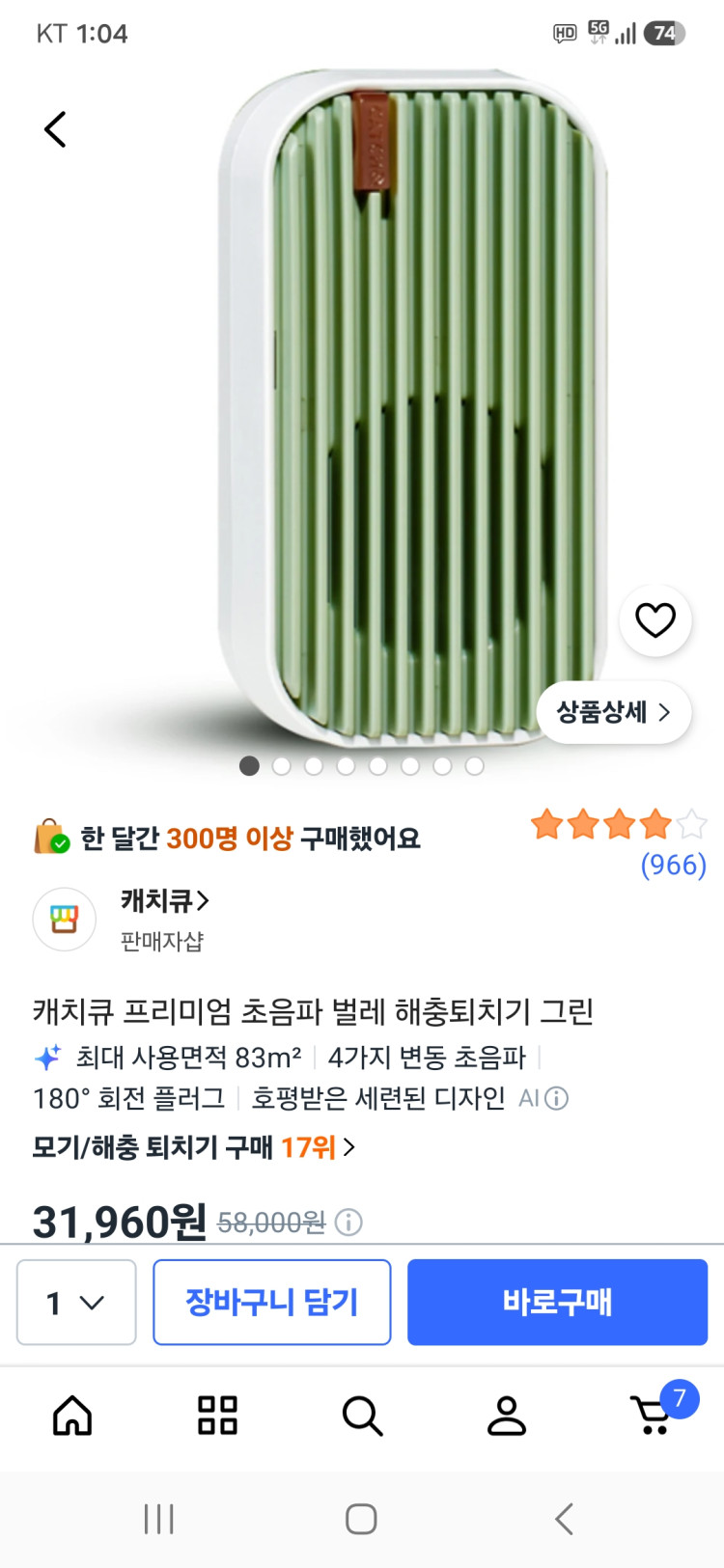The height and width of the screenshot is (1568, 724).
Task: Select the last image carousel dot
Action: click(474, 766)
